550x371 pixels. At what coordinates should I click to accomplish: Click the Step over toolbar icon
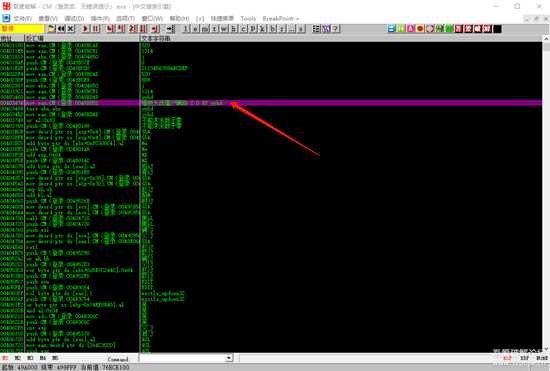[120, 29]
